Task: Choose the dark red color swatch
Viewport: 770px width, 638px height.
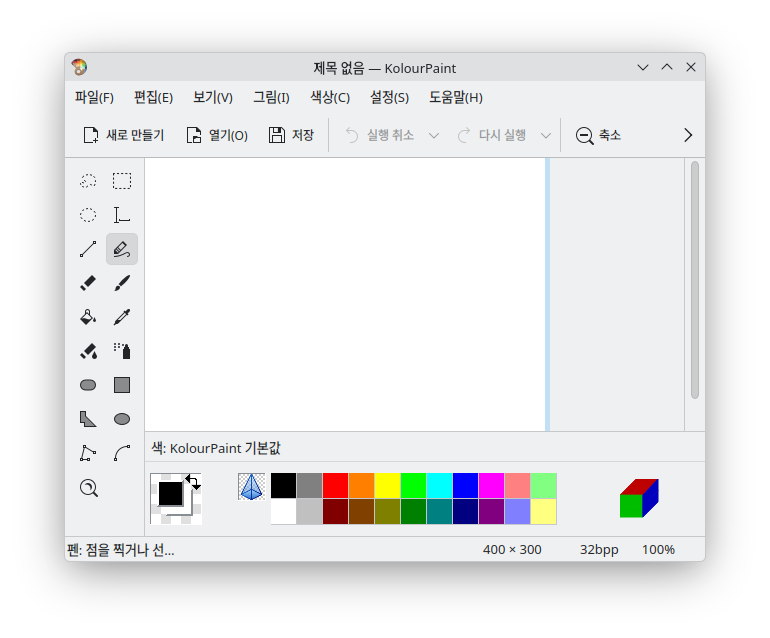Action: click(335, 512)
